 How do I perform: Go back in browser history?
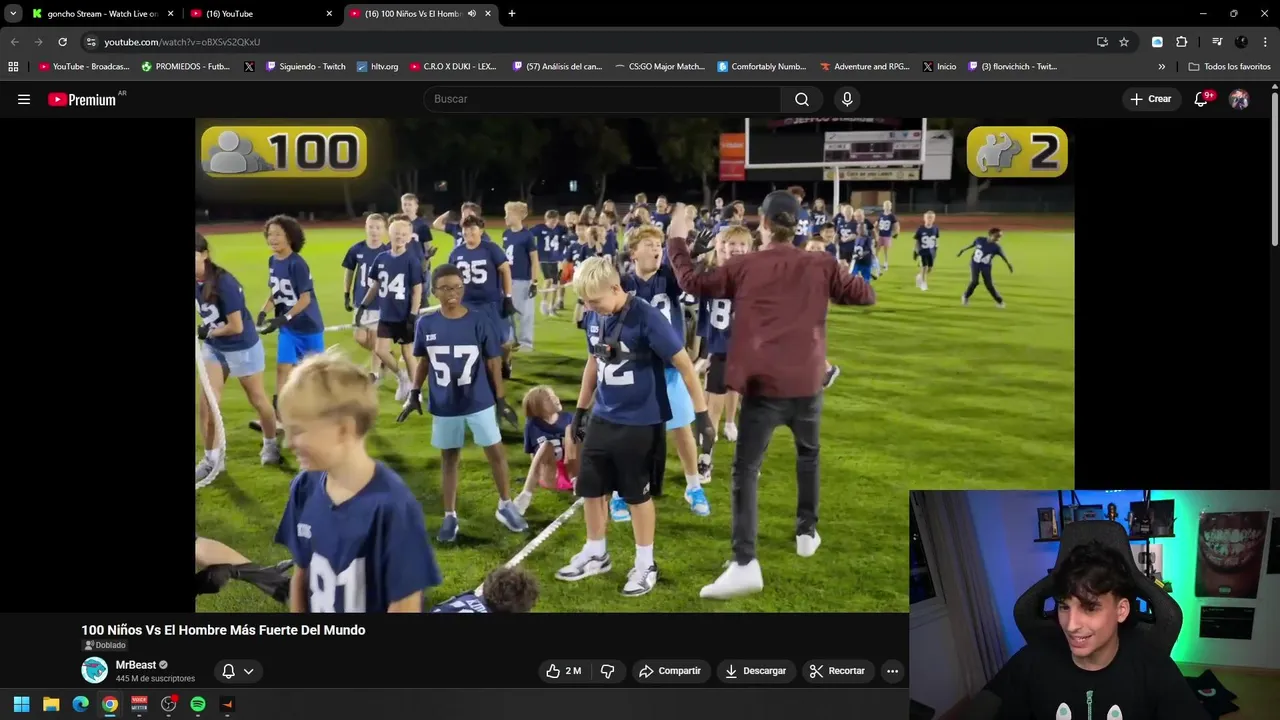(14, 42)
